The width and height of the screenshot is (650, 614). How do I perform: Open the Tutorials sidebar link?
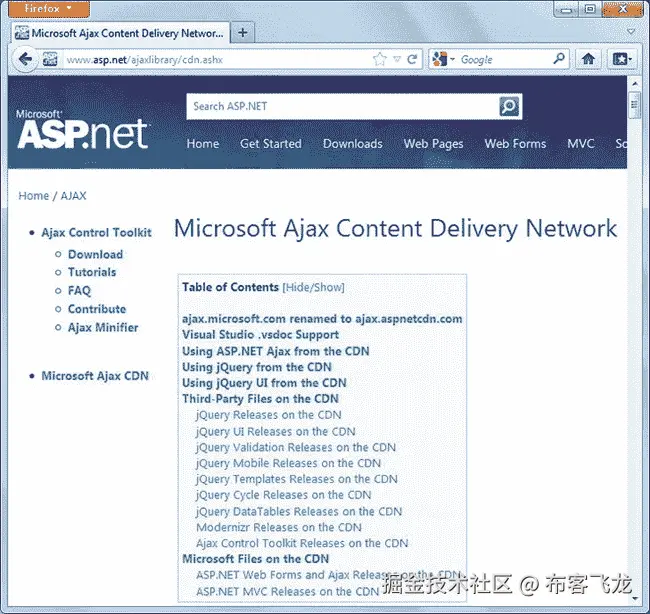point(92,272)
